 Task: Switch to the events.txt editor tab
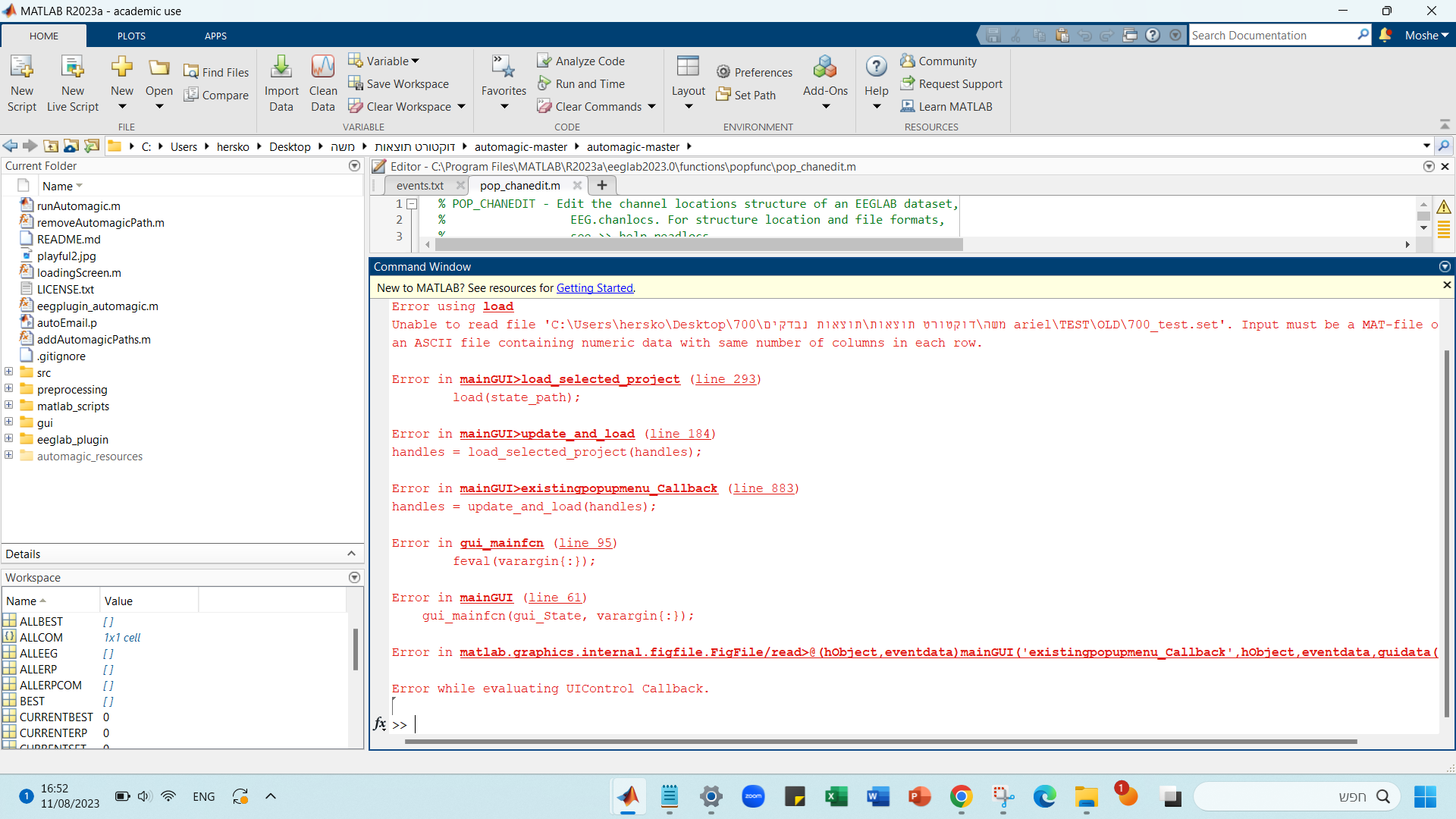point(419,185)
